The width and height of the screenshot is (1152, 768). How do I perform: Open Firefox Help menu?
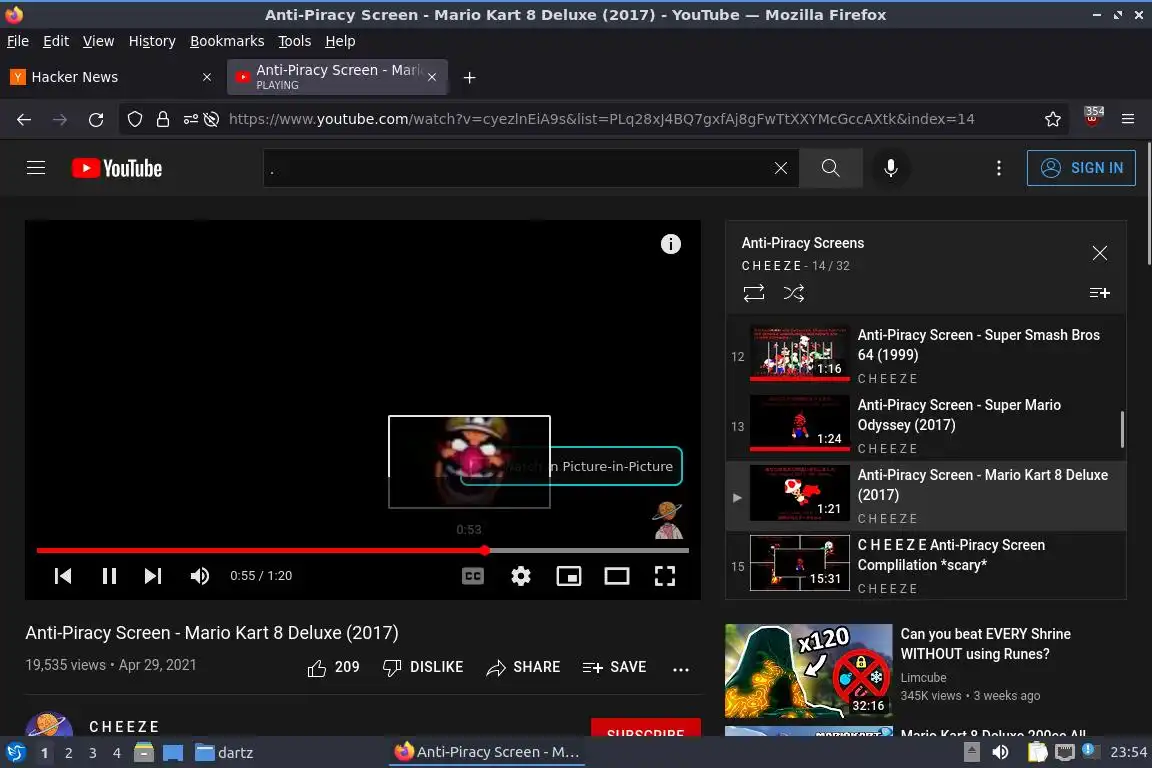tap(340, 41)
